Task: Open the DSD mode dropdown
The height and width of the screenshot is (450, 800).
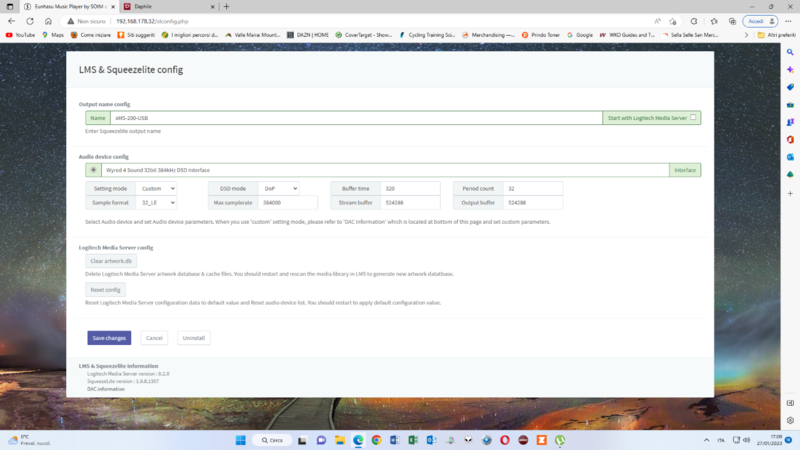Action: pyautogui.click(x=278, y=188)
